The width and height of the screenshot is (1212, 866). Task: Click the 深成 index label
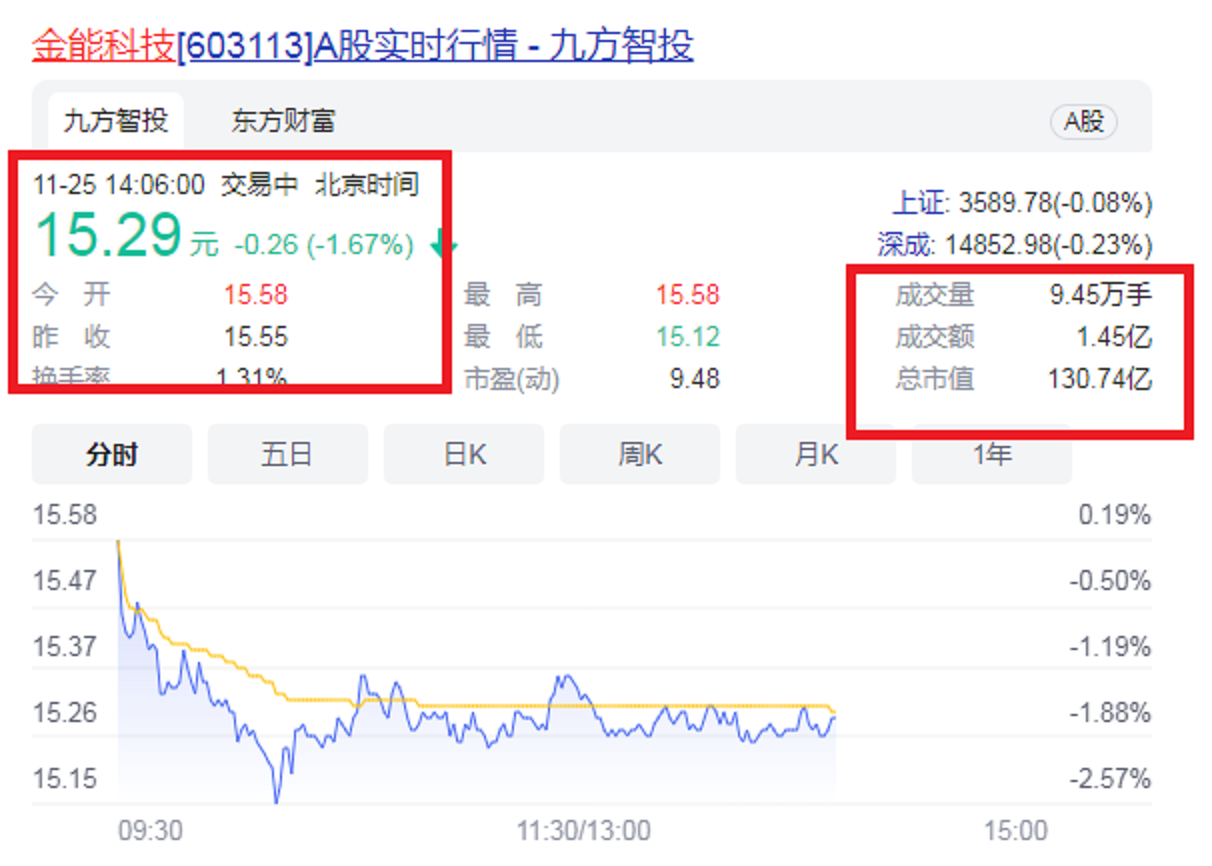(x=906, y=244)
